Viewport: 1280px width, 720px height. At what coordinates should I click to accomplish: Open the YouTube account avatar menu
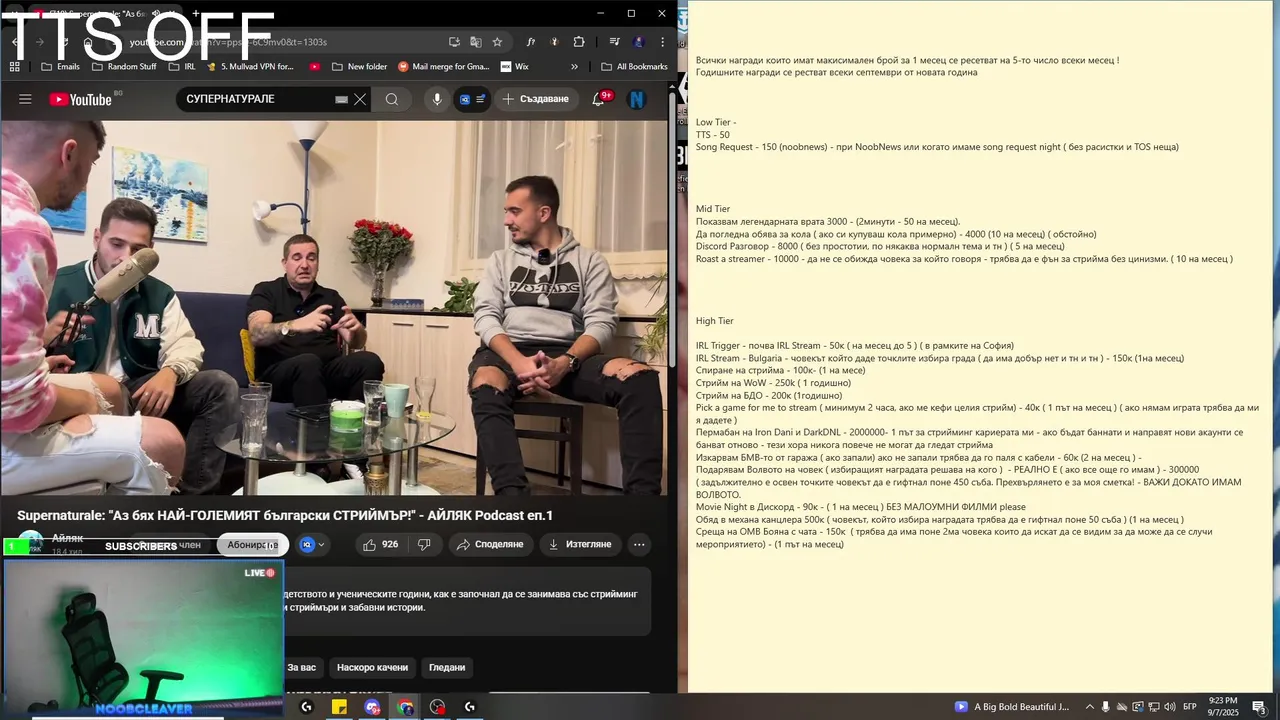pos(636,99)
